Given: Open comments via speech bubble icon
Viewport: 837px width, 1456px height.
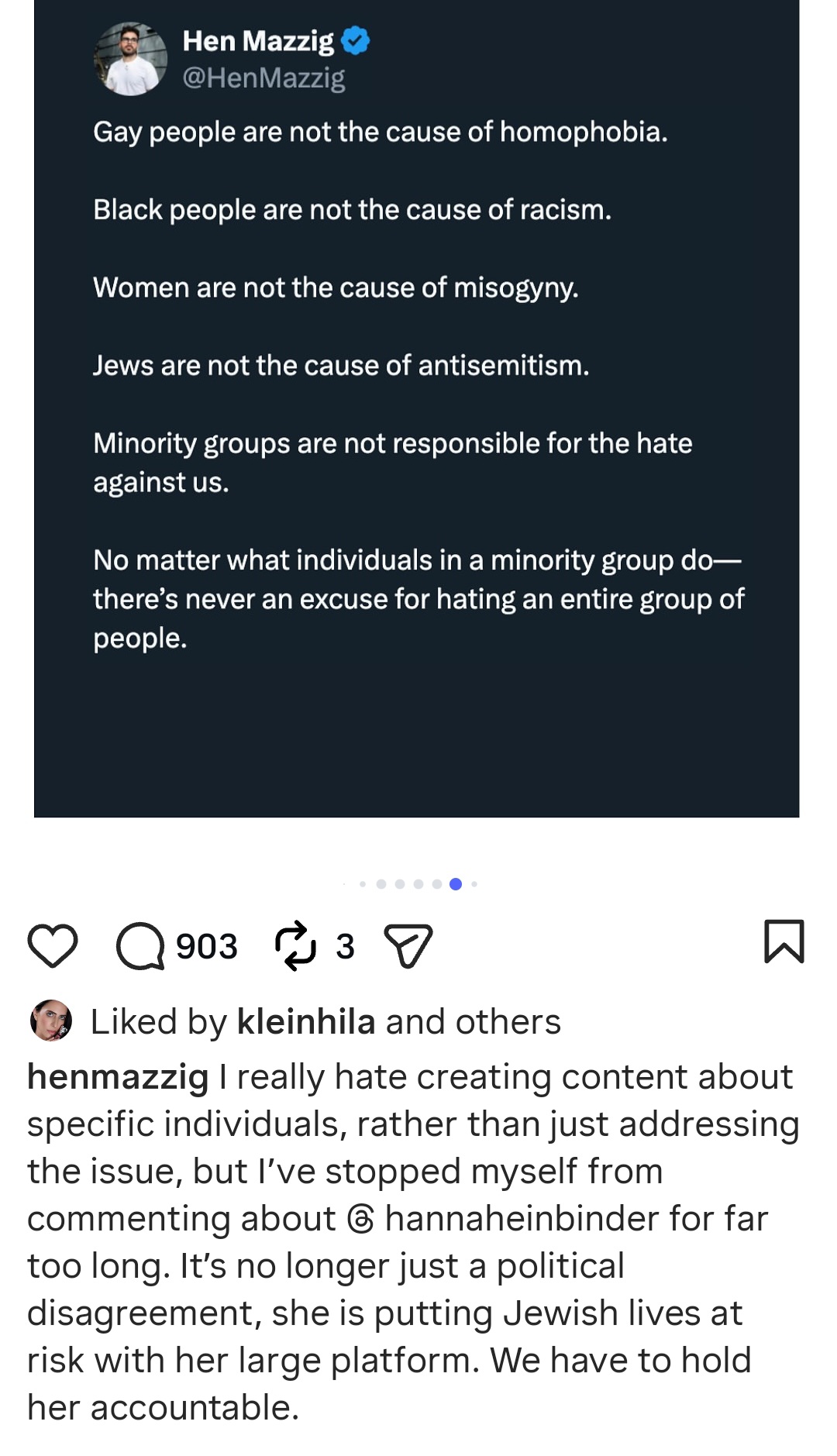Looking at the screenshot, I should [x=140, y=945].
